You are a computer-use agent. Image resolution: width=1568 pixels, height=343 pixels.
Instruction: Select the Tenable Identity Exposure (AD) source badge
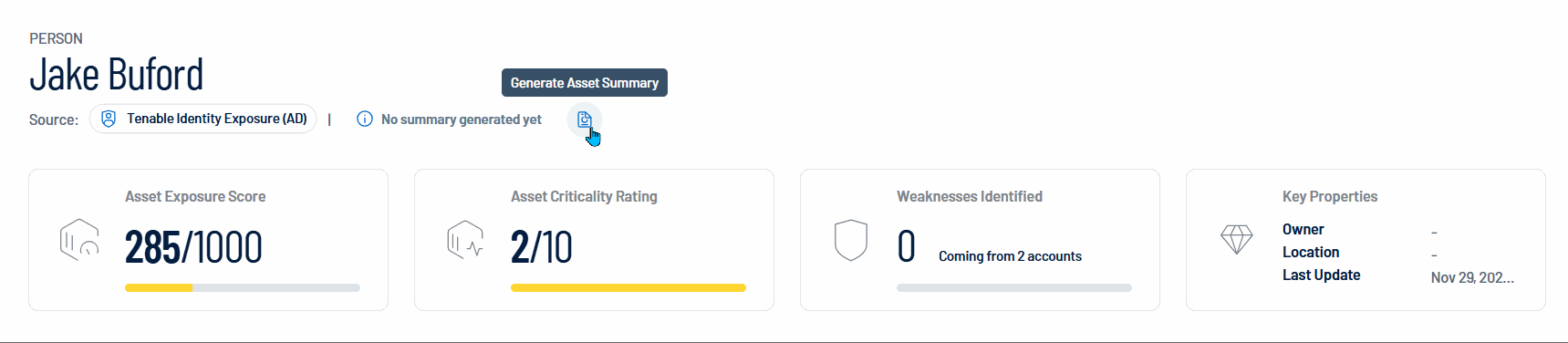click(x=202, y=119)
